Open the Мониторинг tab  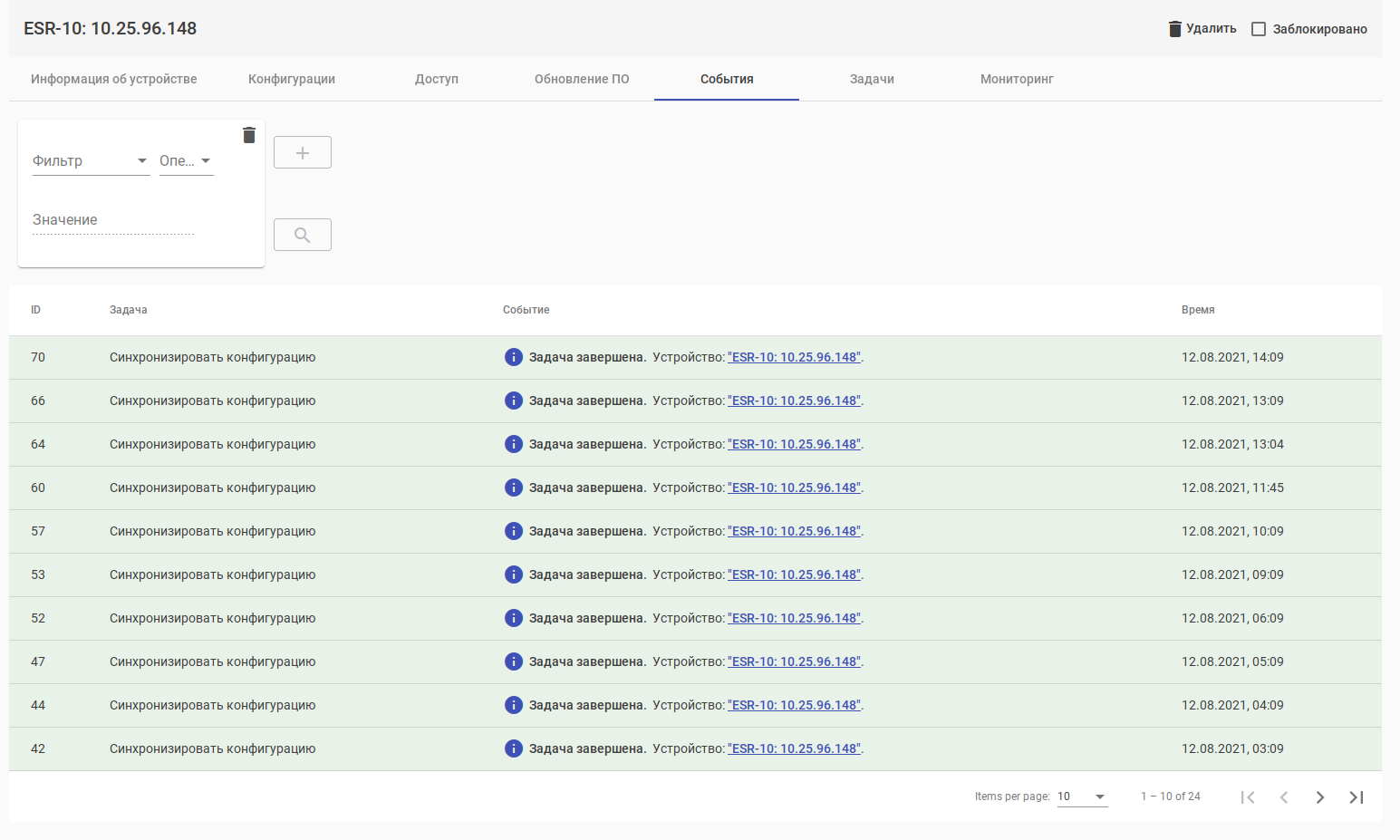point(1017,79)
